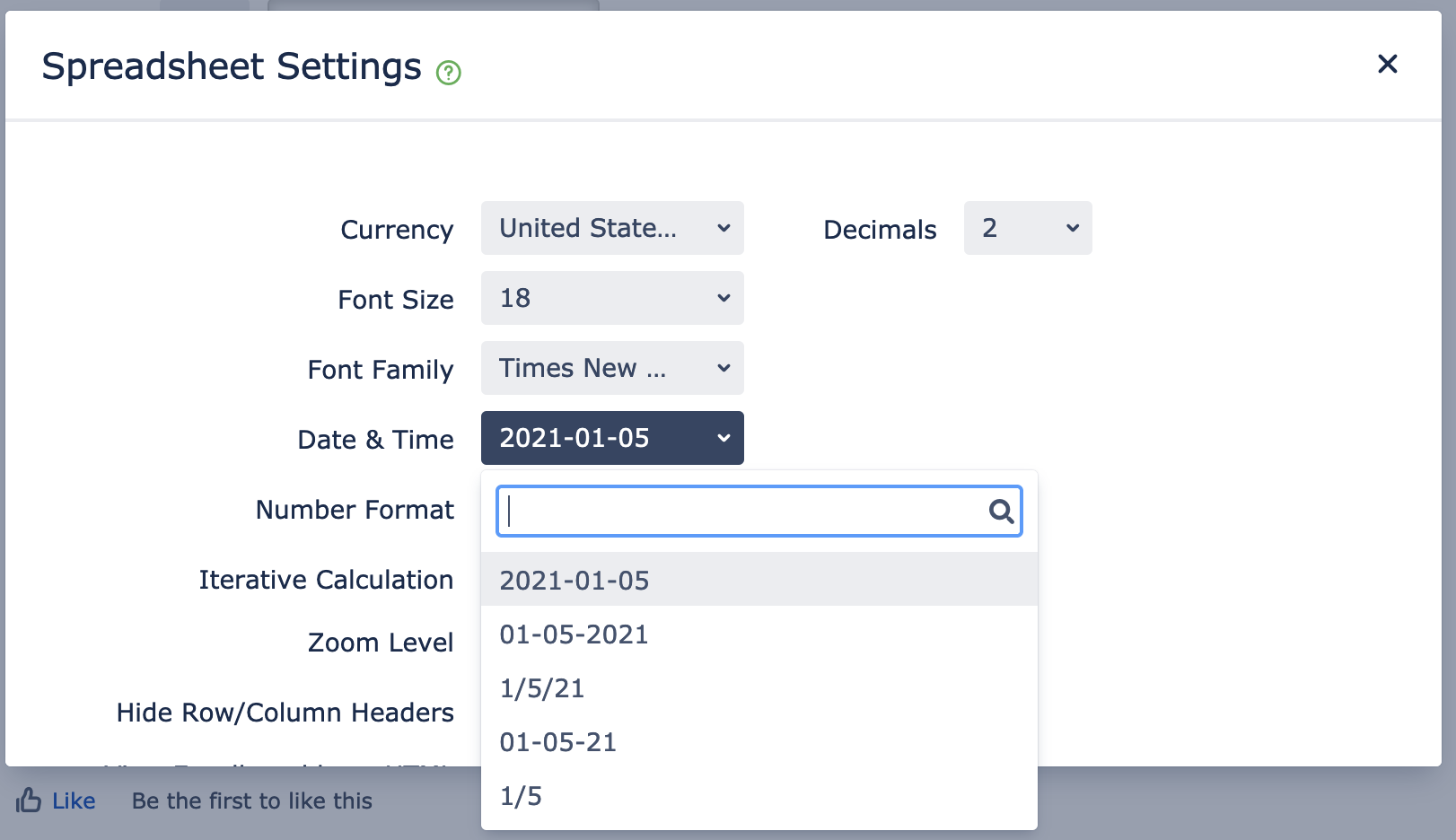Open the Font Size dropdown showing 18
Screen dimensions: 1456x840
[612, 298]
